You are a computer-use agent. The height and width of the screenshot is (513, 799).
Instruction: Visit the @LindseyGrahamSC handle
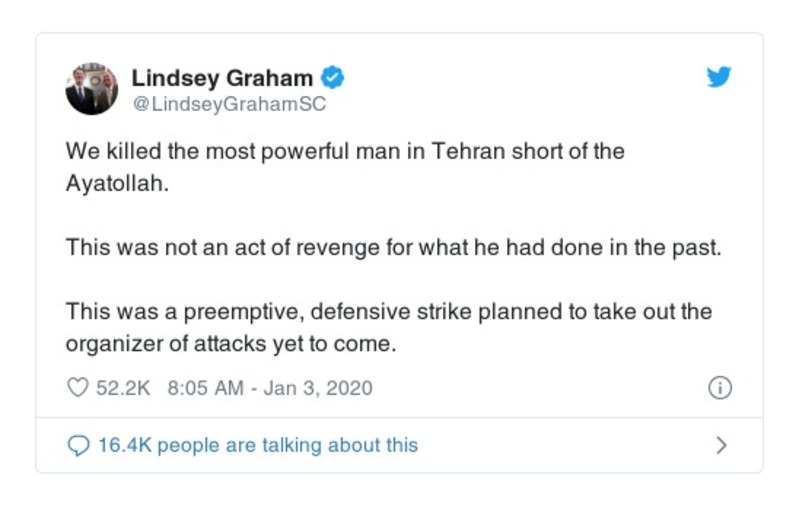(229, 103)
